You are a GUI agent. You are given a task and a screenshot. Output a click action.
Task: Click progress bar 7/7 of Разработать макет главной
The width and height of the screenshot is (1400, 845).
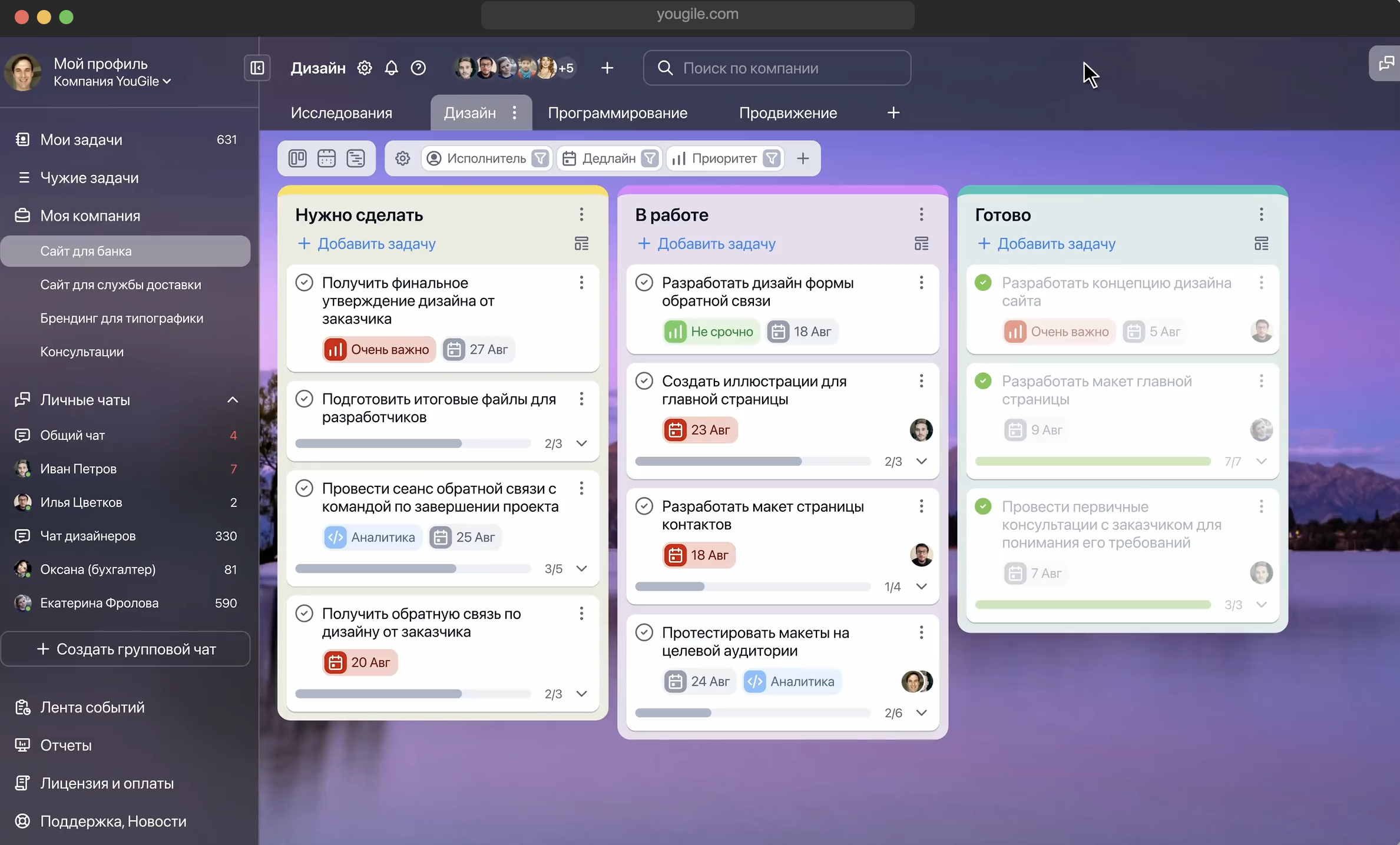pyautogui.click(x=1093, y=462)
